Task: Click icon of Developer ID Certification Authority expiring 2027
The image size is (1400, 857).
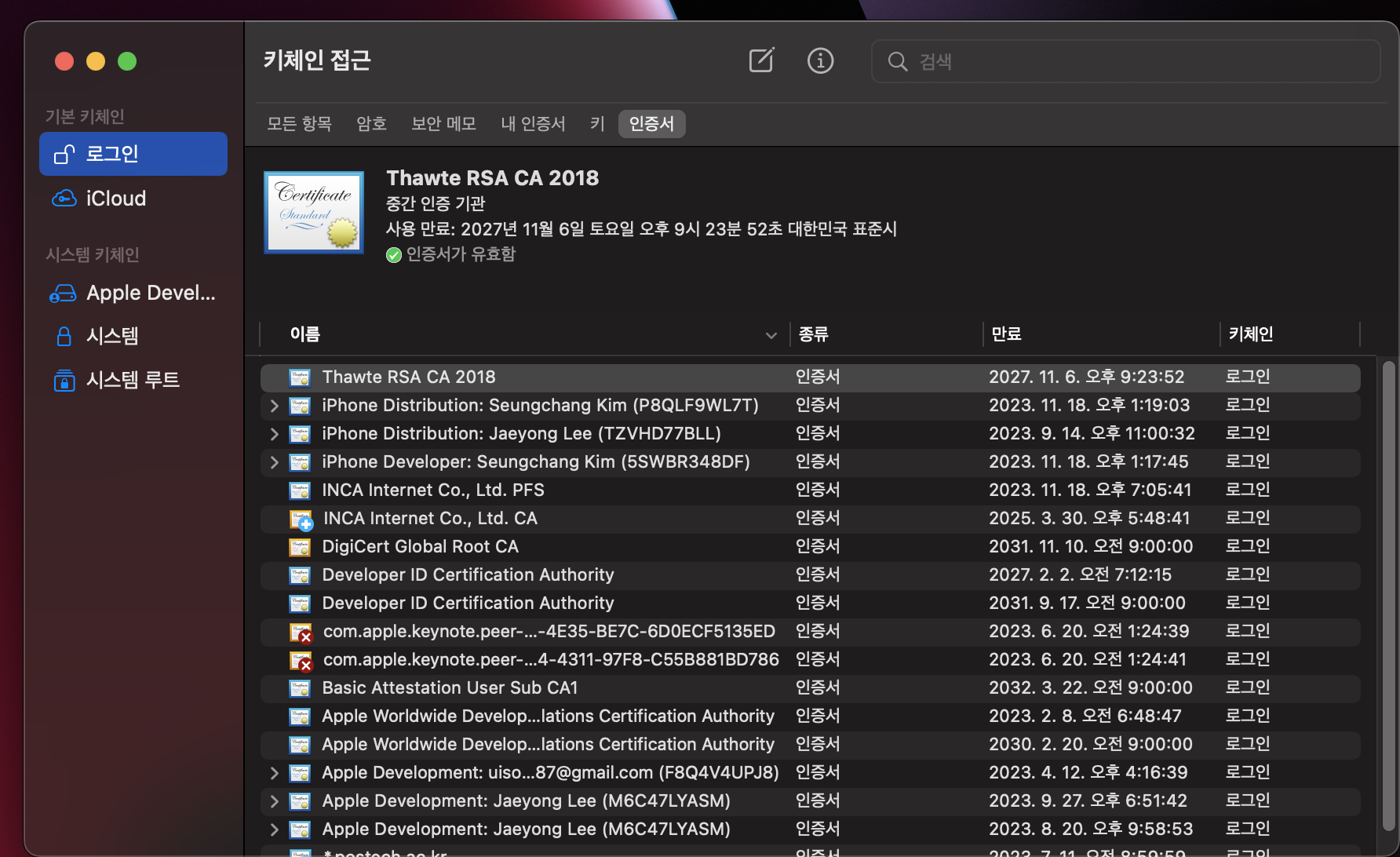Action: coord(300,575)
